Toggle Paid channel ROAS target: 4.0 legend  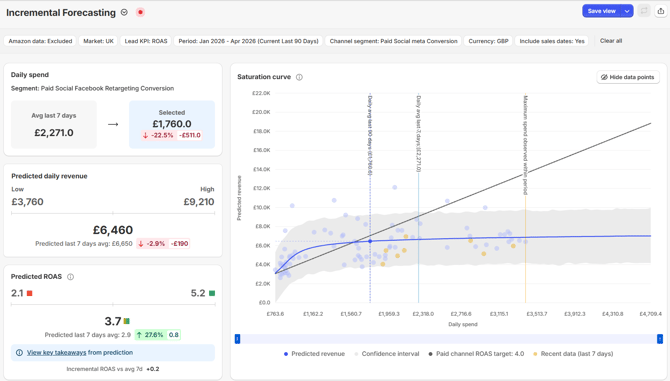click(476, 354)
